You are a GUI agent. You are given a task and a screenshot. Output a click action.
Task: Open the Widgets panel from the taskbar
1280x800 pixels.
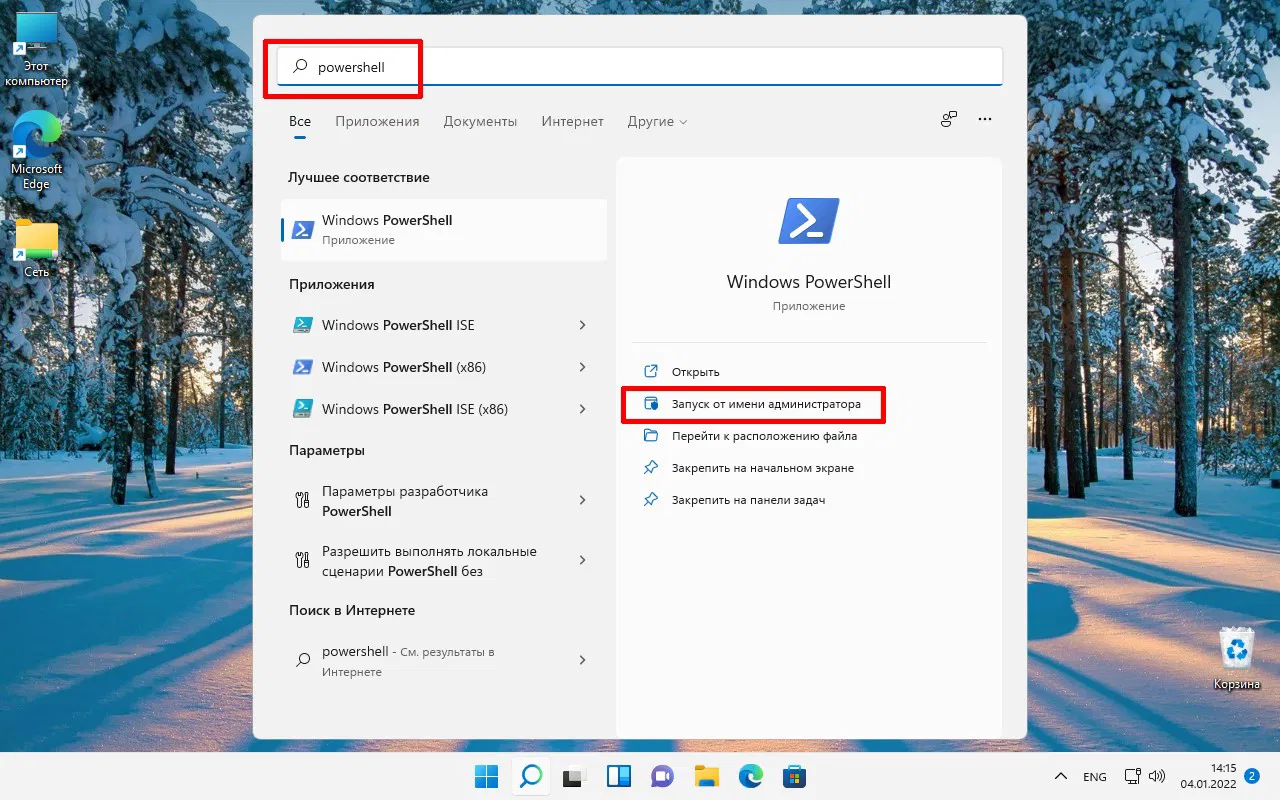click(x=619, y=776)
